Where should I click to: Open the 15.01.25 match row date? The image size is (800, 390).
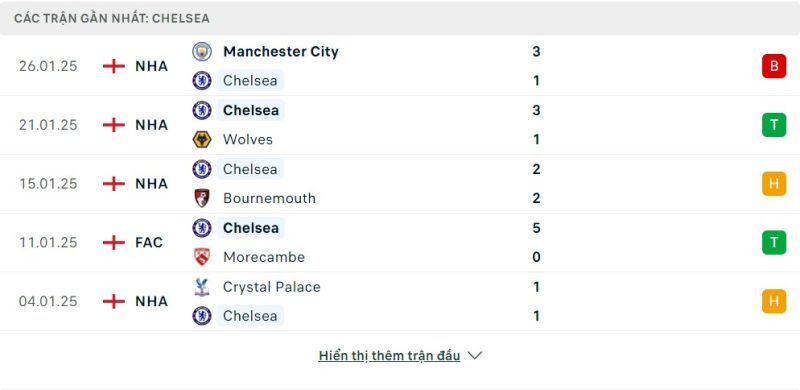[48, 184]
